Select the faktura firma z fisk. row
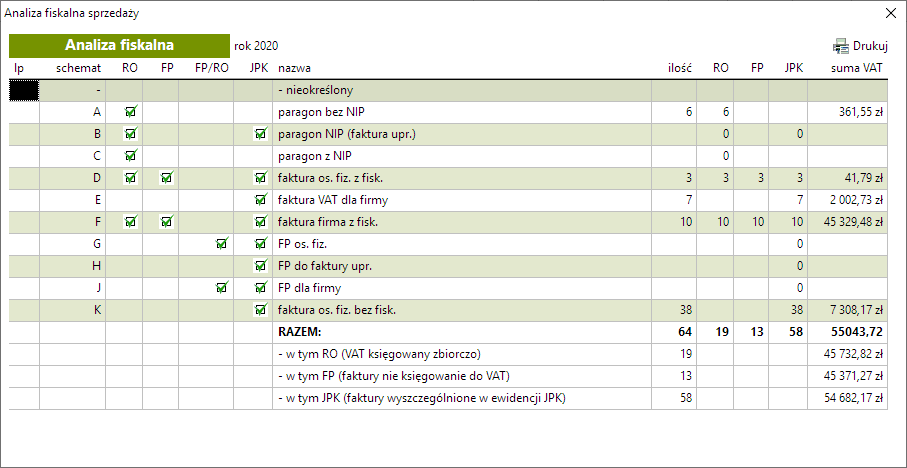 448,222
